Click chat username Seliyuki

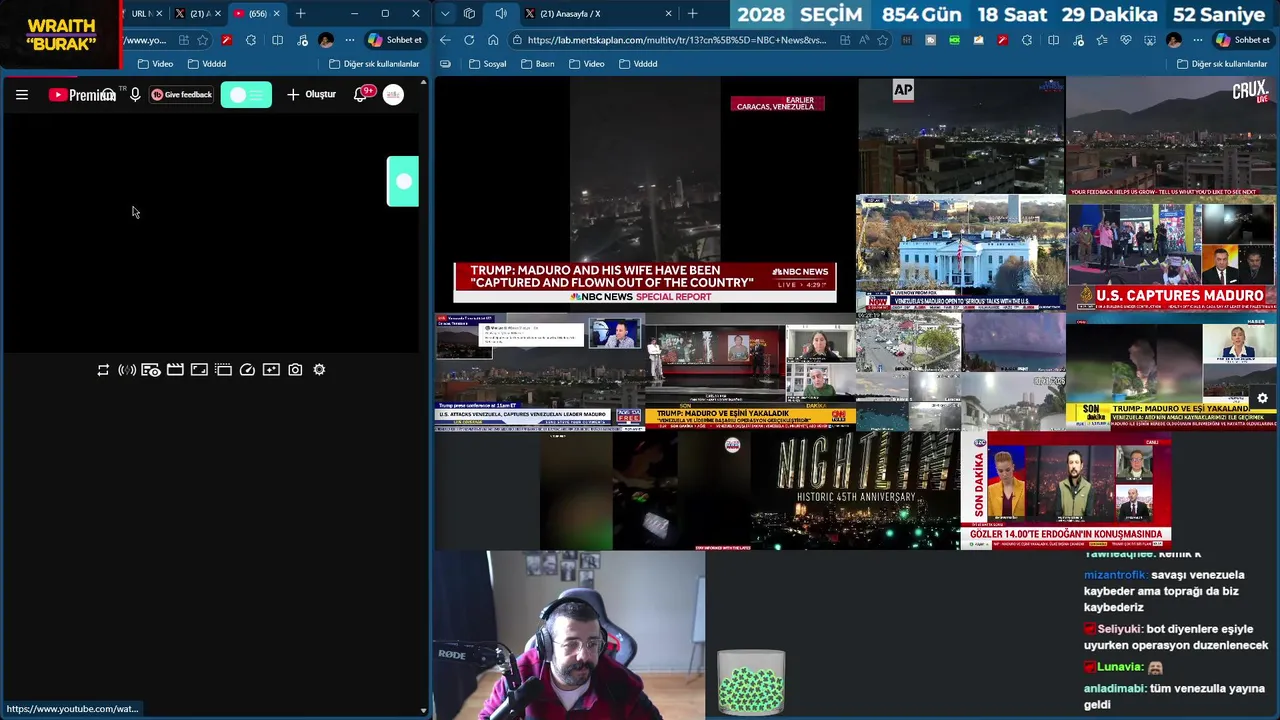(1119, 629)
